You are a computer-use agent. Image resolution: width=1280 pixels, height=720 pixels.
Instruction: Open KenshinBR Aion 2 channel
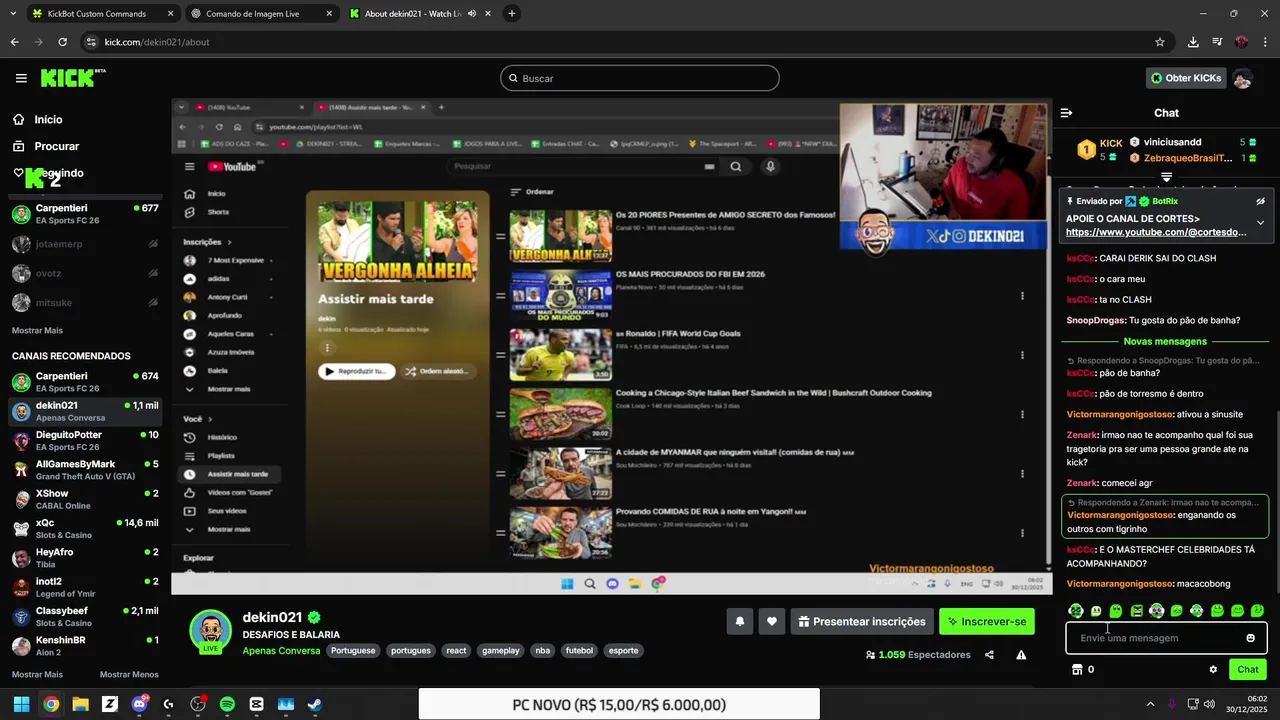click(x=85, y=645)
